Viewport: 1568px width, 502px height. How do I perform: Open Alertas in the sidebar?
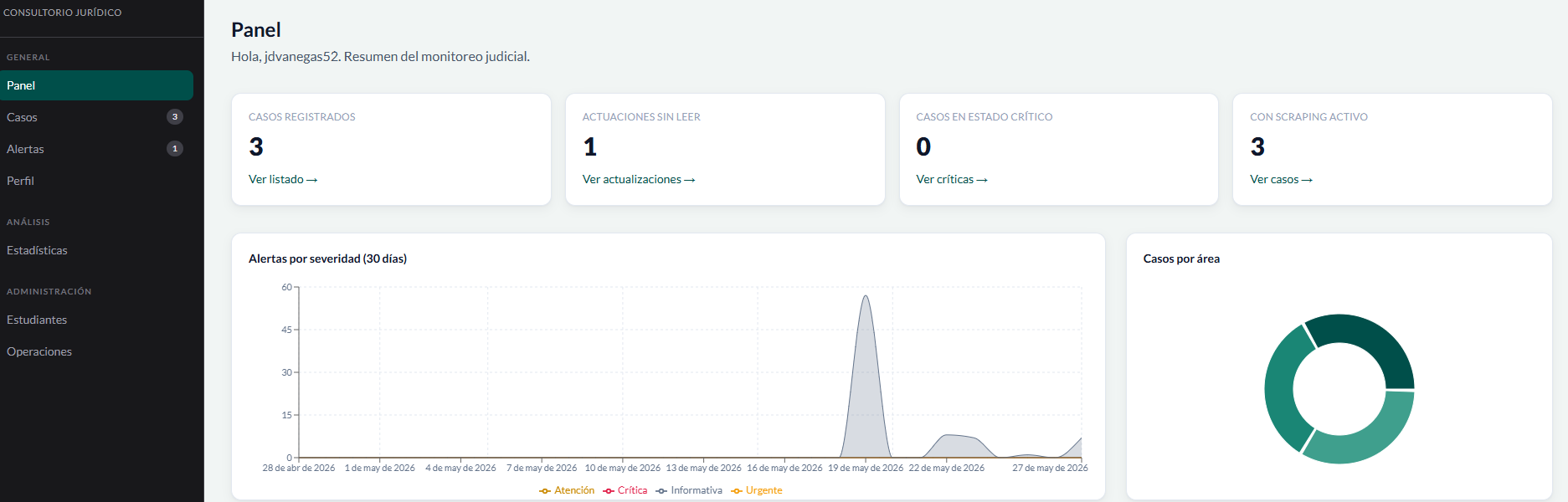point(96,149)
